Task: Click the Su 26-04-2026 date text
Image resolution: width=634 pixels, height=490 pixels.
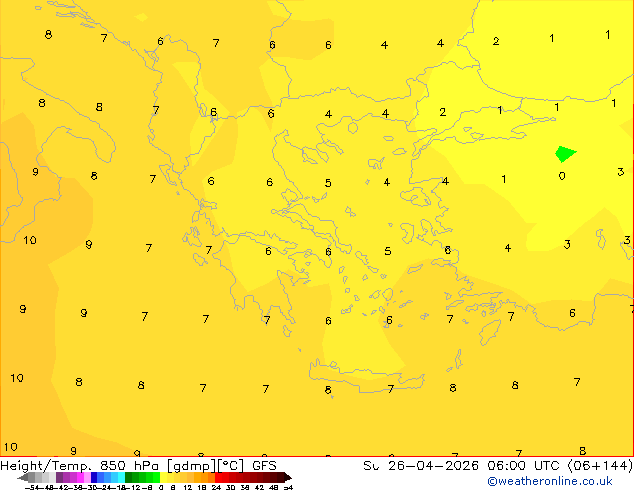Action: (x=421, y=465)
